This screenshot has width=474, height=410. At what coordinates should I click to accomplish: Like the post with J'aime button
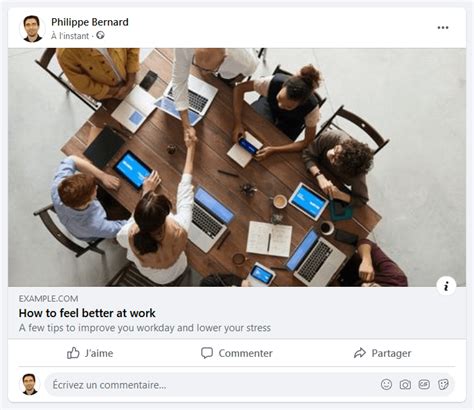(x=90, y=353)
